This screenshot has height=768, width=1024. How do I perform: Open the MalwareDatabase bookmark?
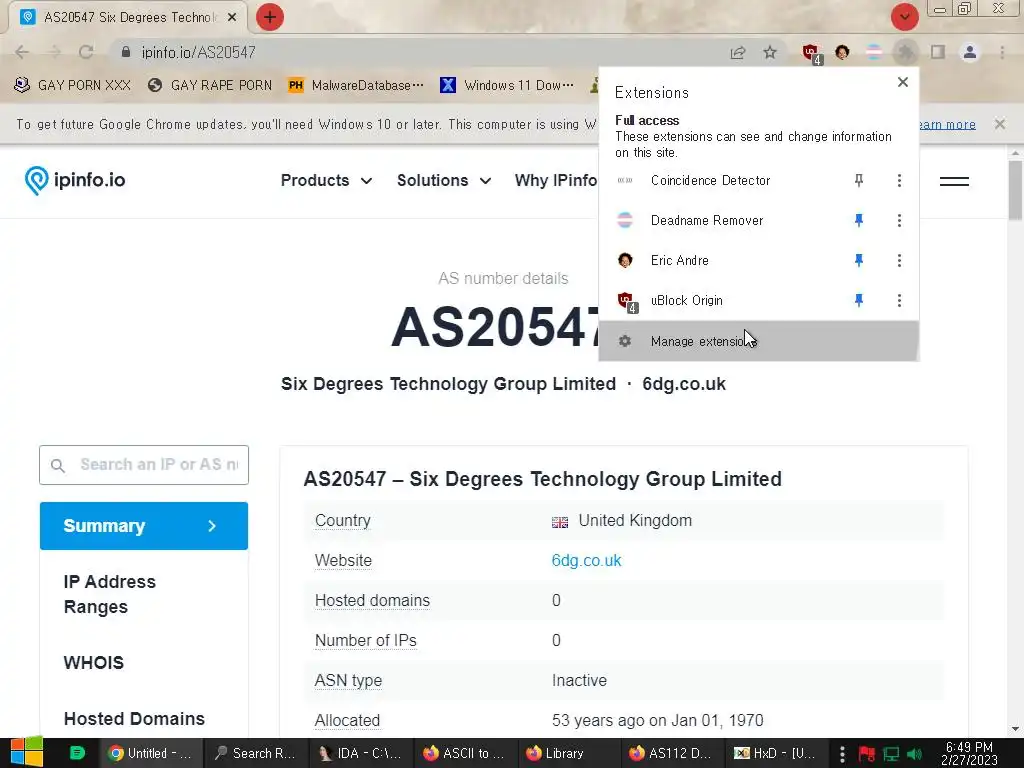tap(356, 85)
